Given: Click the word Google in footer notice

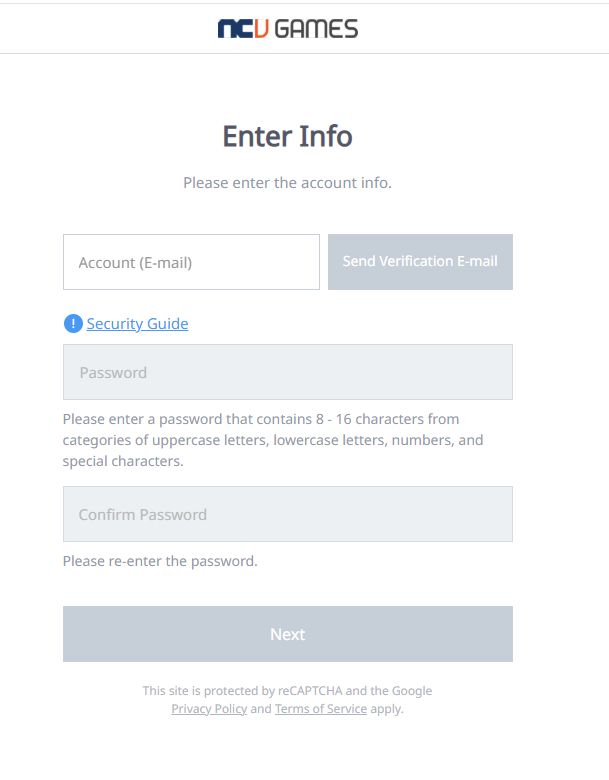Looking at the screenshot, I should 412,691.
